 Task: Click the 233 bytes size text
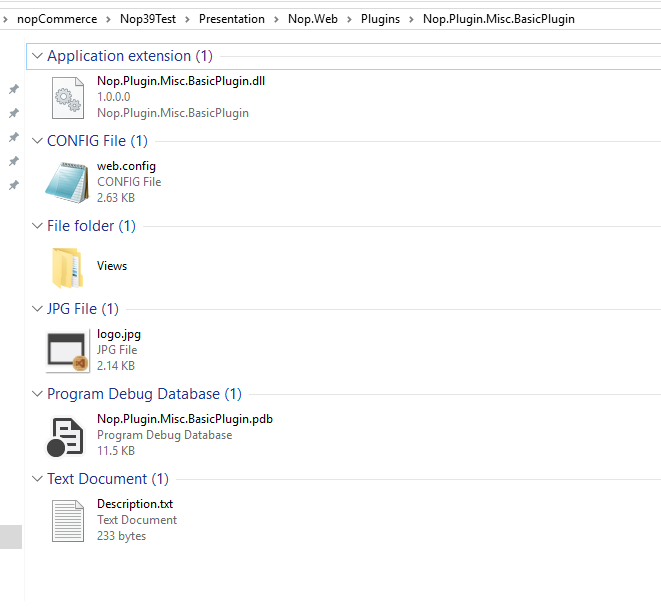121,536
